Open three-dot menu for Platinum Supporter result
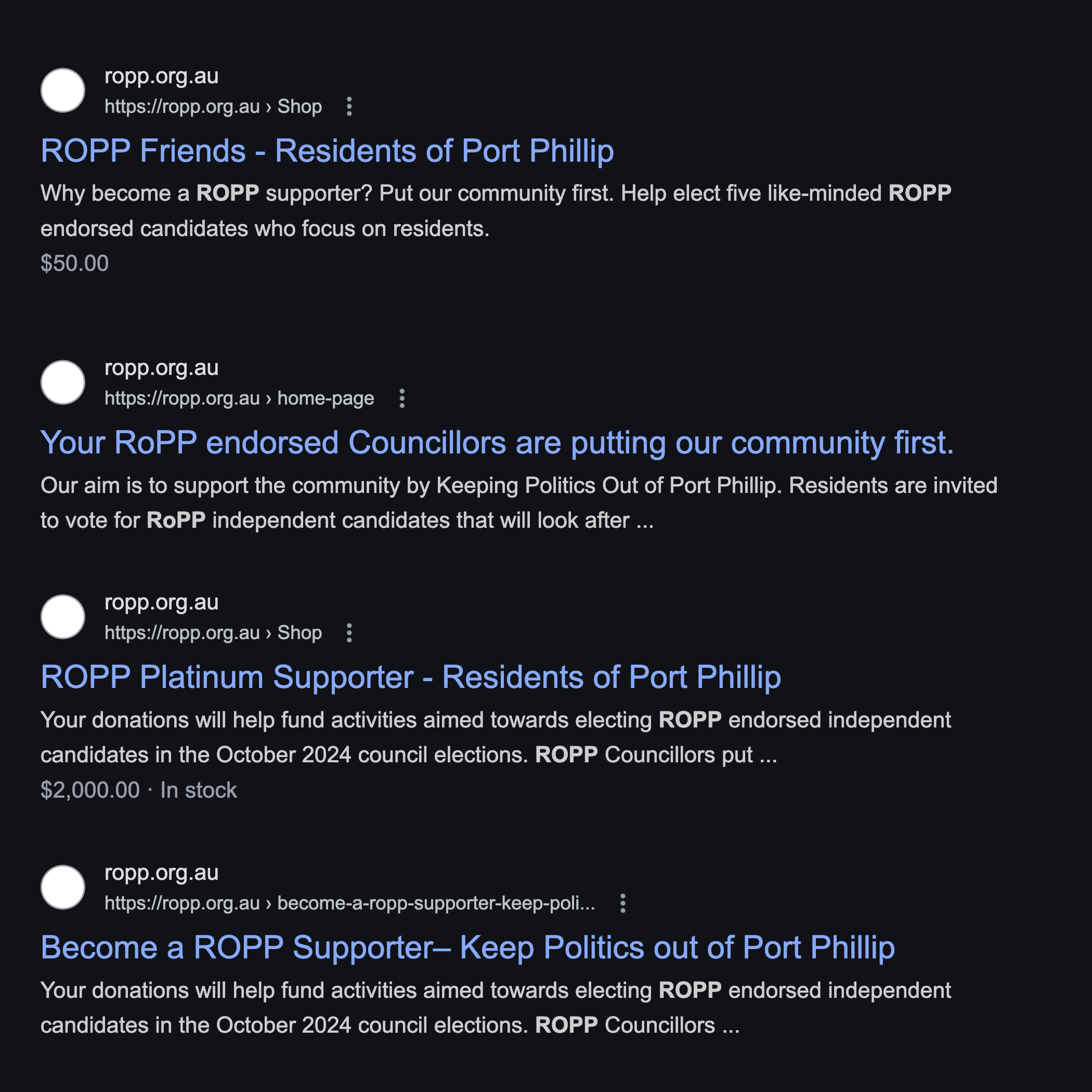The image size is (1092, 1092). (x=349, y=632)
